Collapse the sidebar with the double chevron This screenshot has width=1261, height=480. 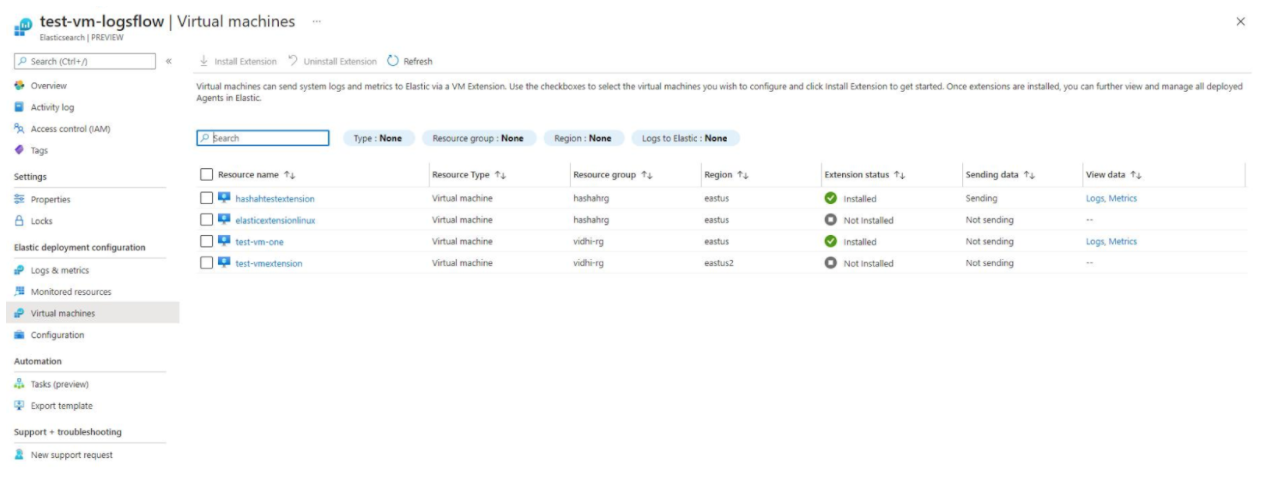(x=168, y=62)
